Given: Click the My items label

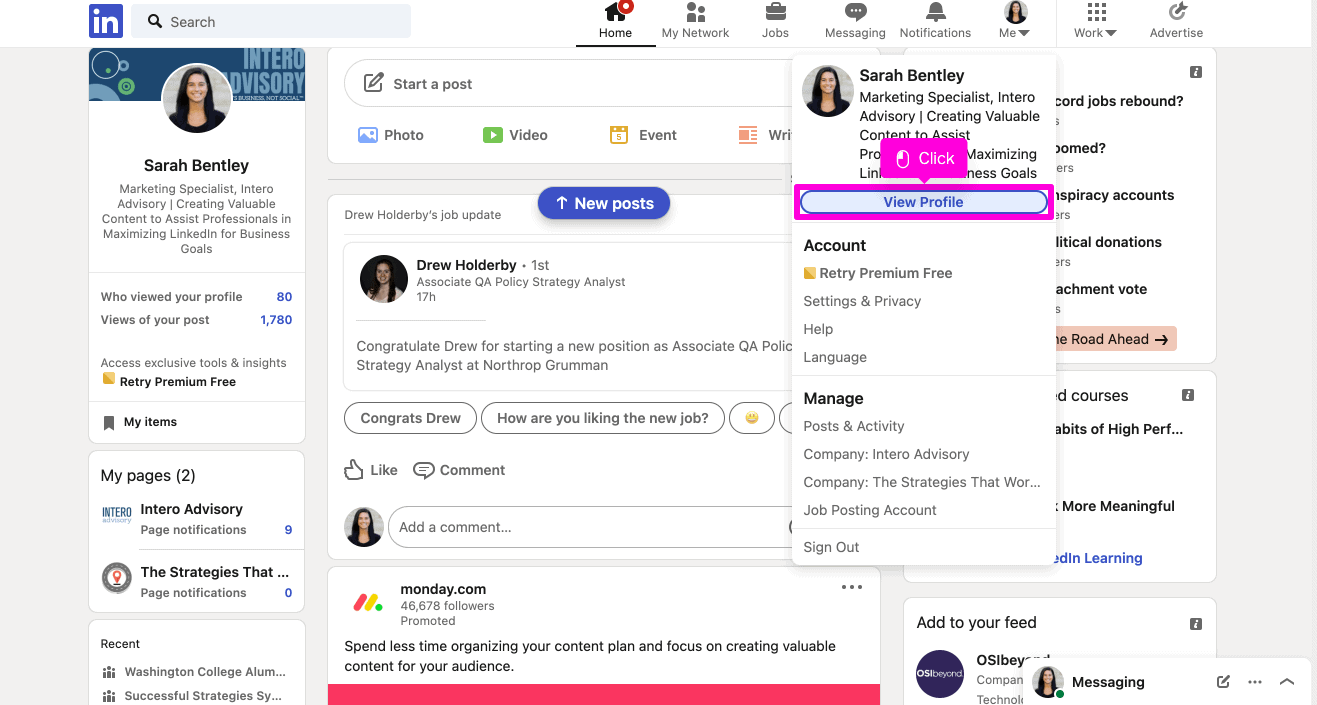Looking at the screenshot, I should click(x=150, y=422).
